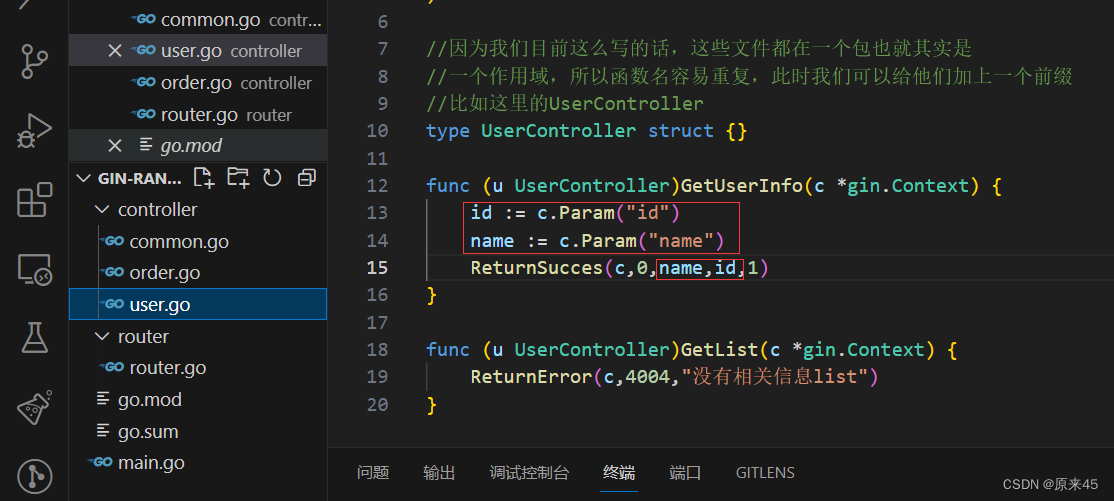Screen dimensions: 1114x501
Task: Open the GitLens icon in activity bar
Action: [33, 476]
